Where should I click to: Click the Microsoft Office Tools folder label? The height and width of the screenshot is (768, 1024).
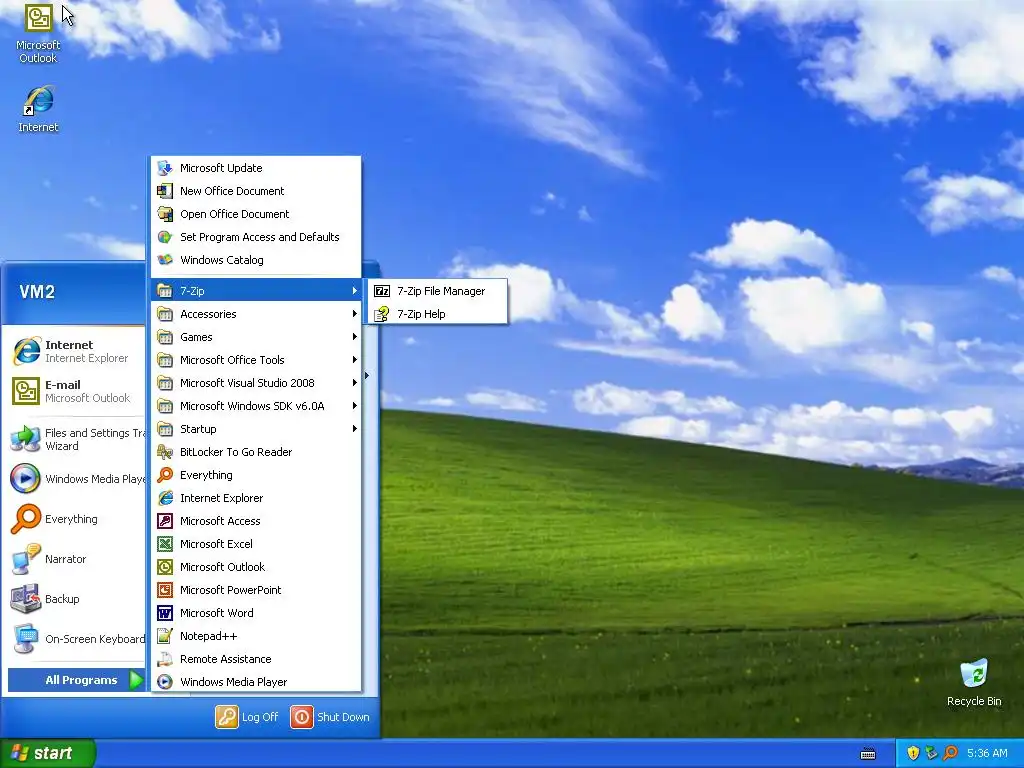point(232,360)
